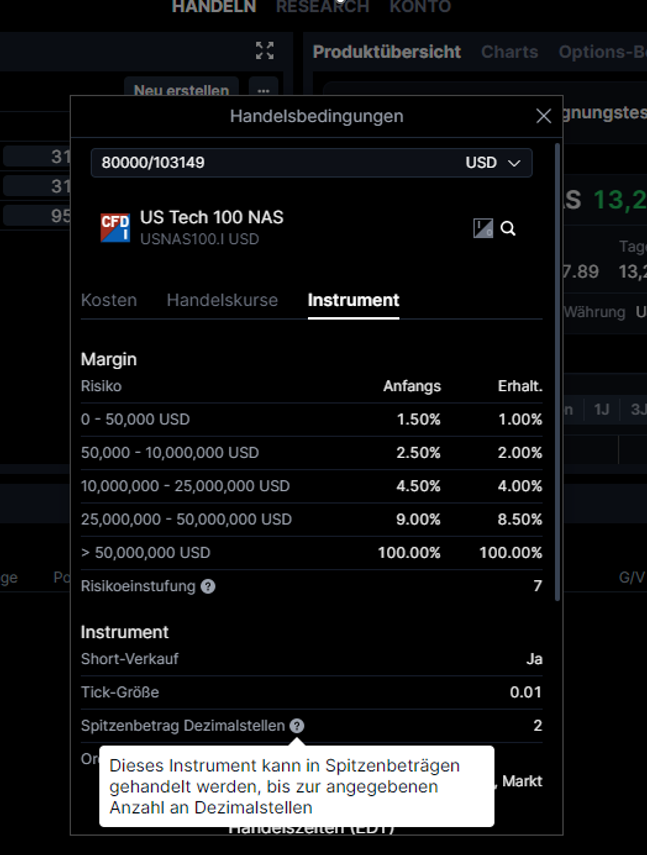Open the account 80000/103149 dropdown

coord(311,162)
